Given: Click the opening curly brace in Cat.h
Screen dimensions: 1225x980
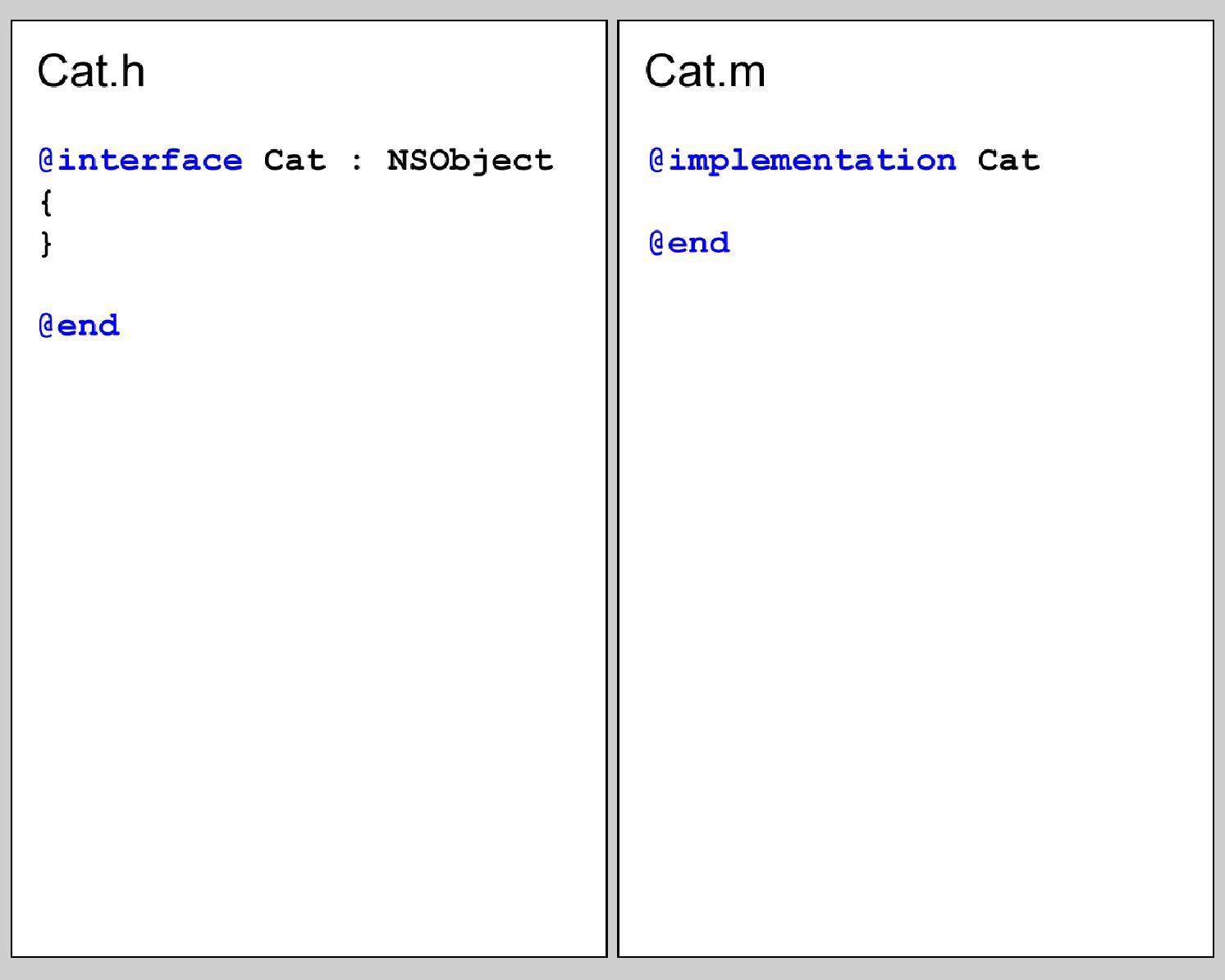Looking at the screenshot, I should tap(46, 202).
